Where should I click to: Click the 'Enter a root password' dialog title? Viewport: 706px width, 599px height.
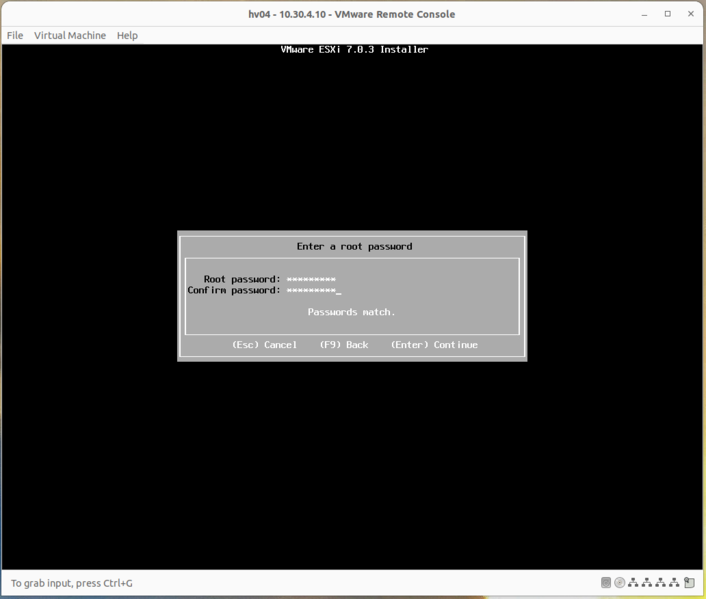354,247
